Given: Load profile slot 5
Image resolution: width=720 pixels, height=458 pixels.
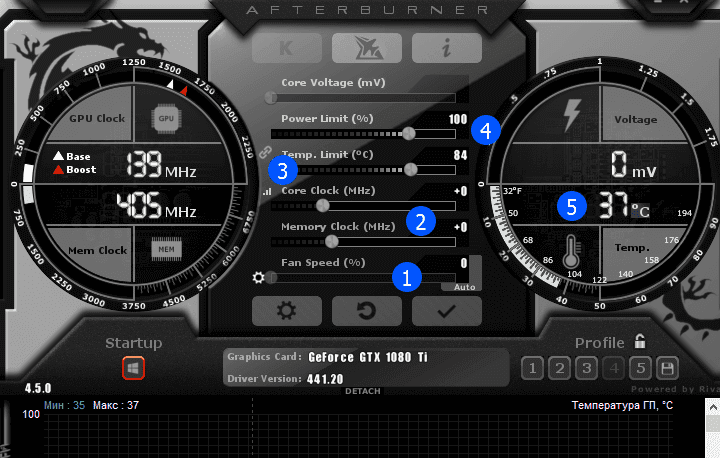Looking at the screenshot, I should (x=641, y=368).
